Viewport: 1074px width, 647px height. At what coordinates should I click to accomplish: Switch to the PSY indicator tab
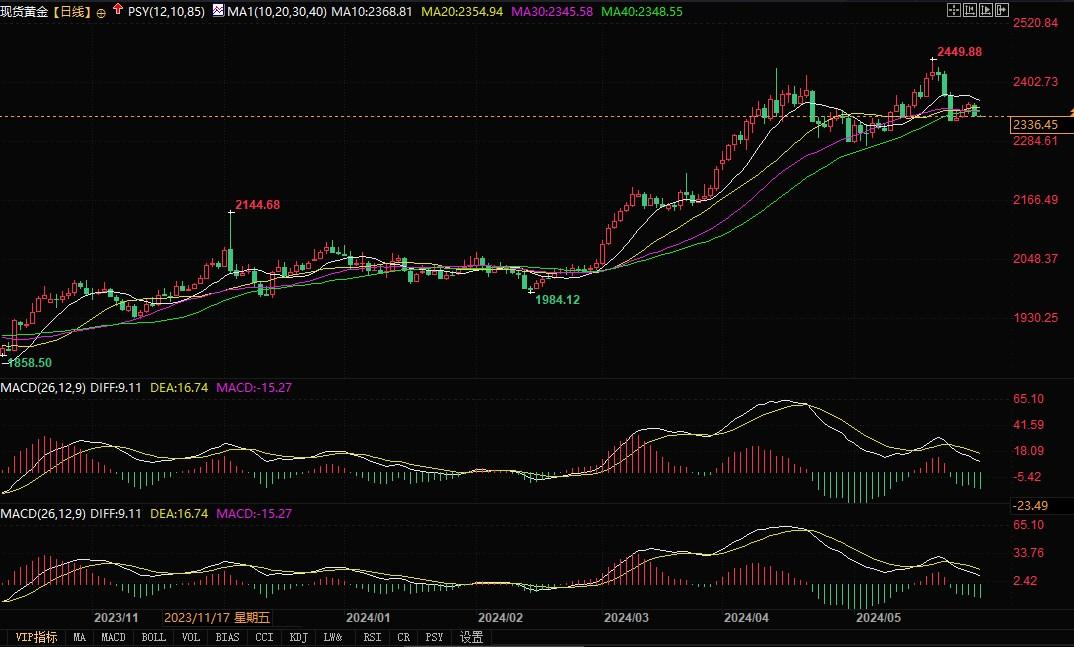click(x=434, y=637)
